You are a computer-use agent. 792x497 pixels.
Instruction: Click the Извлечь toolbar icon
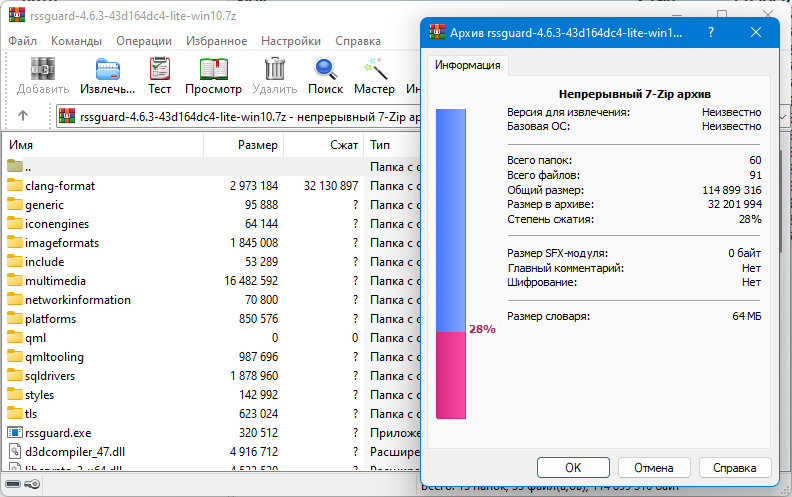108,69
